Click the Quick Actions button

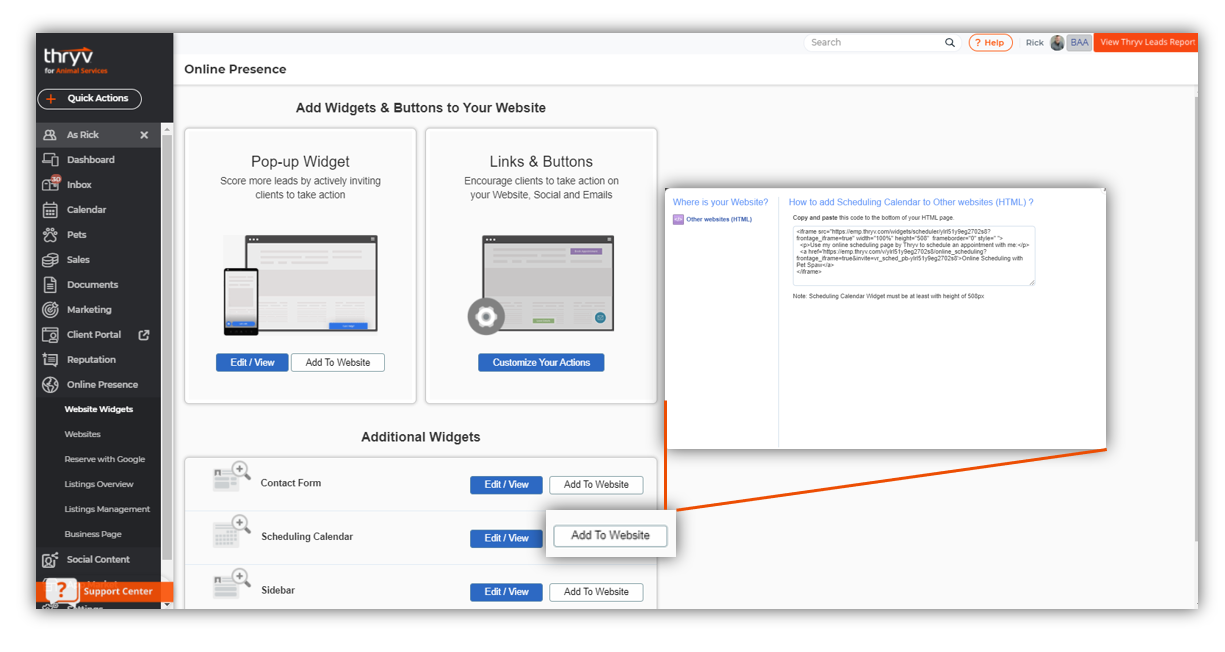pyautogui.click(x=89, y=99)
